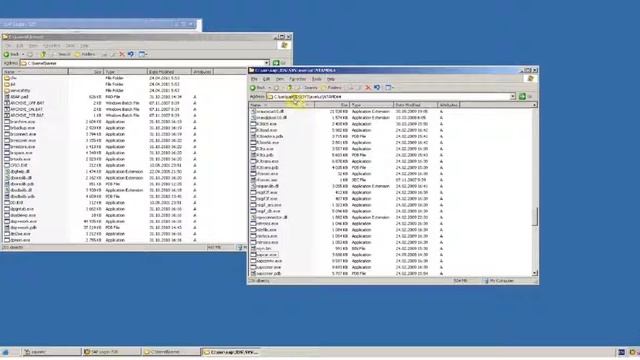Open Back history dropdown arrow in back window

pos(23,54)
